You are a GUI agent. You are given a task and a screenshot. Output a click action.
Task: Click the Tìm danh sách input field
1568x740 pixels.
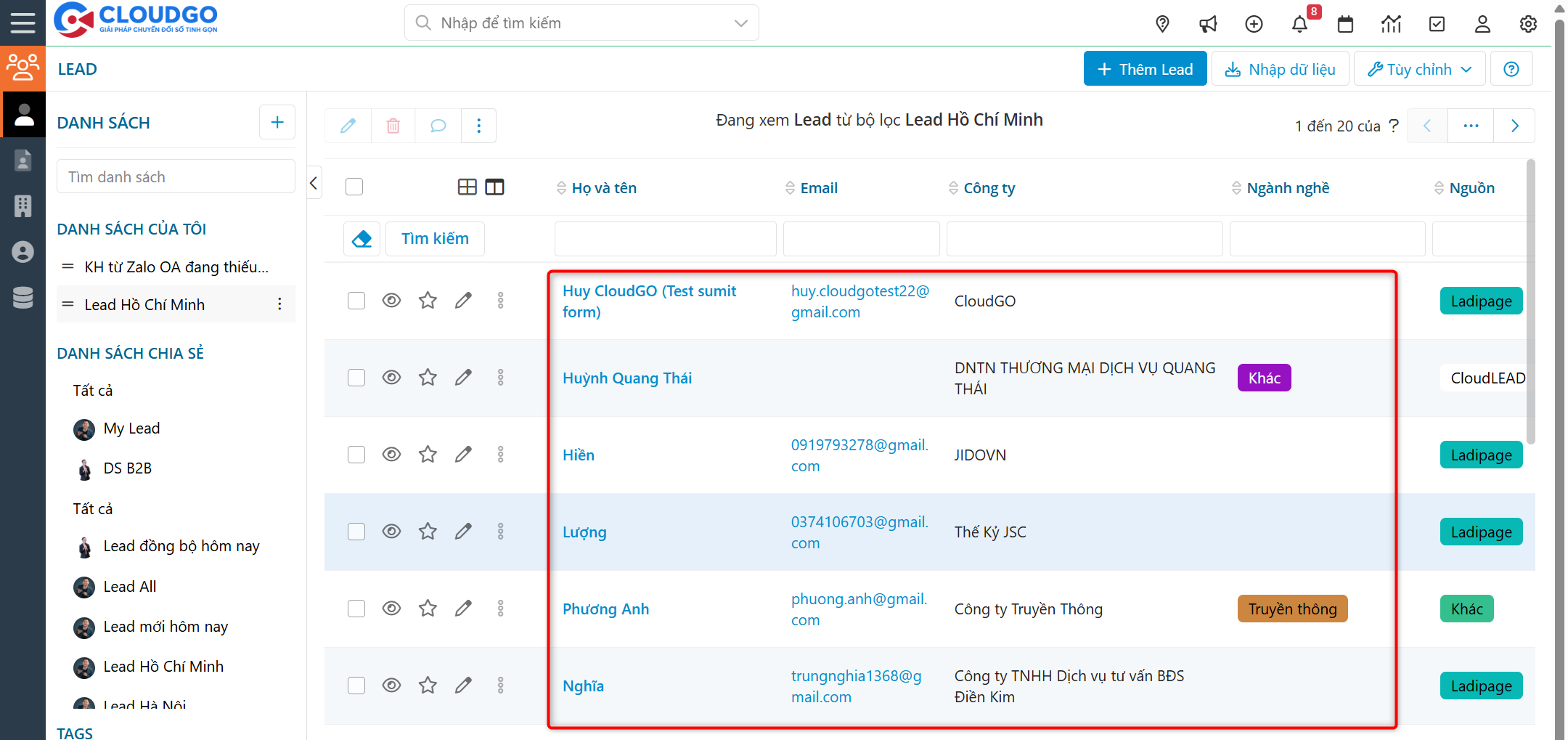click(176, 177)
